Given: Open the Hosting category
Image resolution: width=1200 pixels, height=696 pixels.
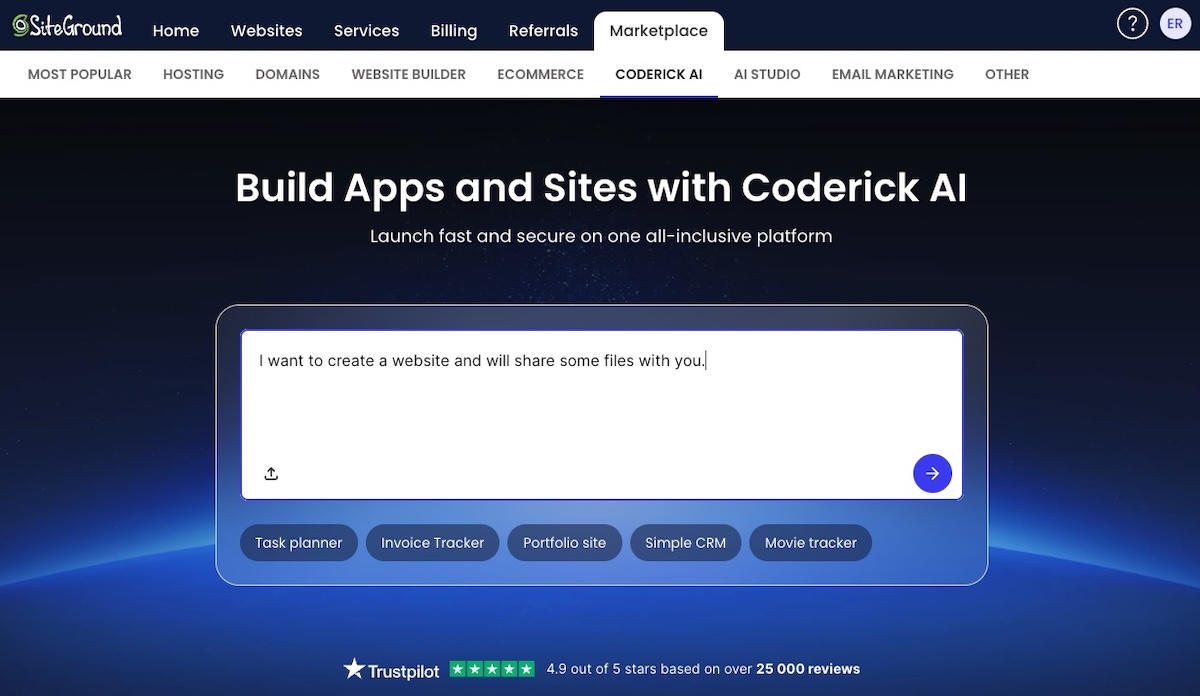Looking at the screenshot, I should coord(193,74).
